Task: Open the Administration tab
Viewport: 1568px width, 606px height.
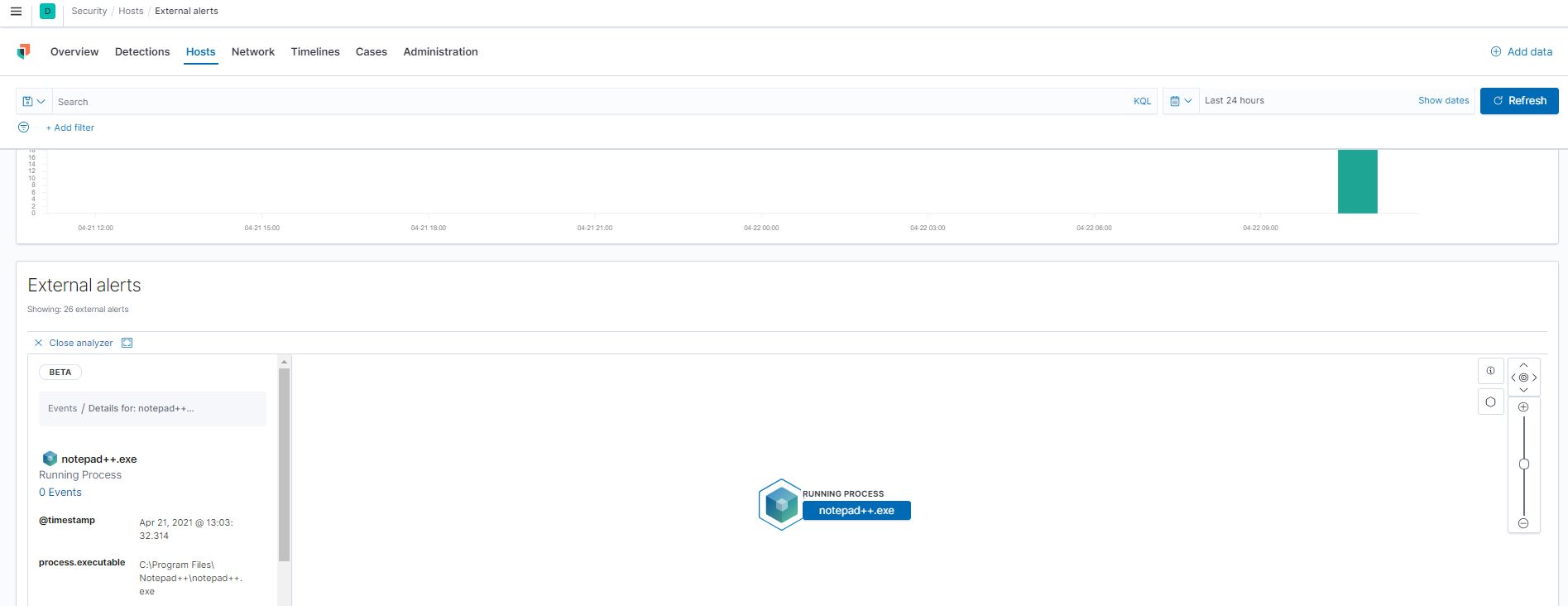Action: click(x=440, y=51)
